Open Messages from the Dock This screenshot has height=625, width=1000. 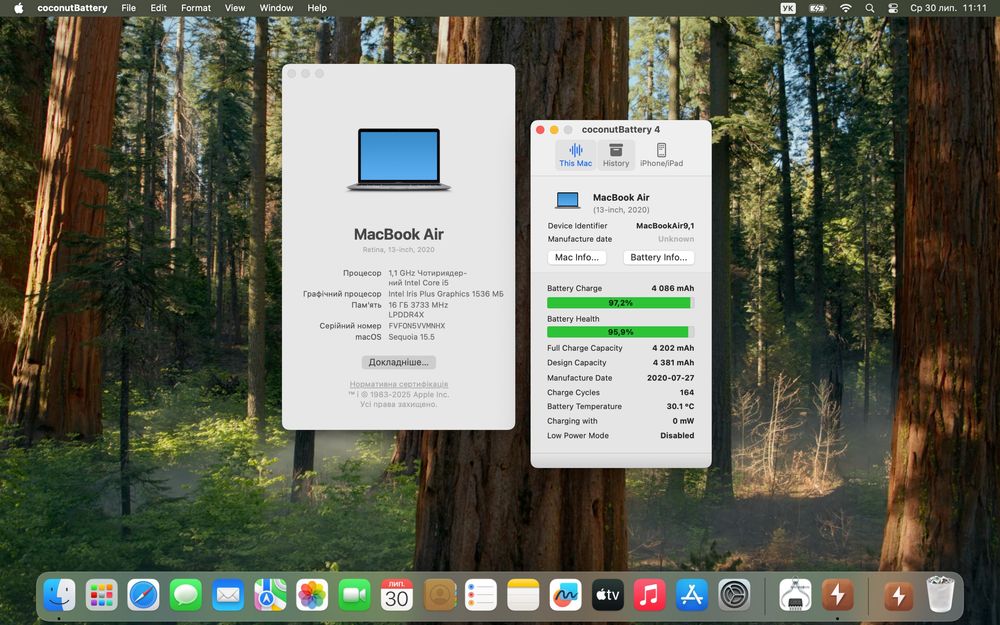[x=186, y=595]
